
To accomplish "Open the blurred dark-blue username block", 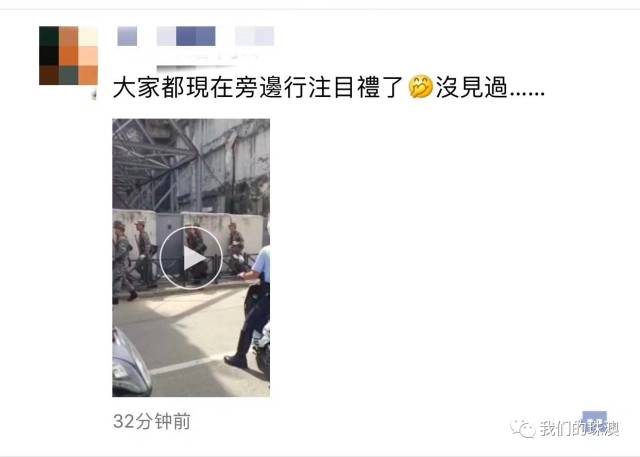I will 196,36.
